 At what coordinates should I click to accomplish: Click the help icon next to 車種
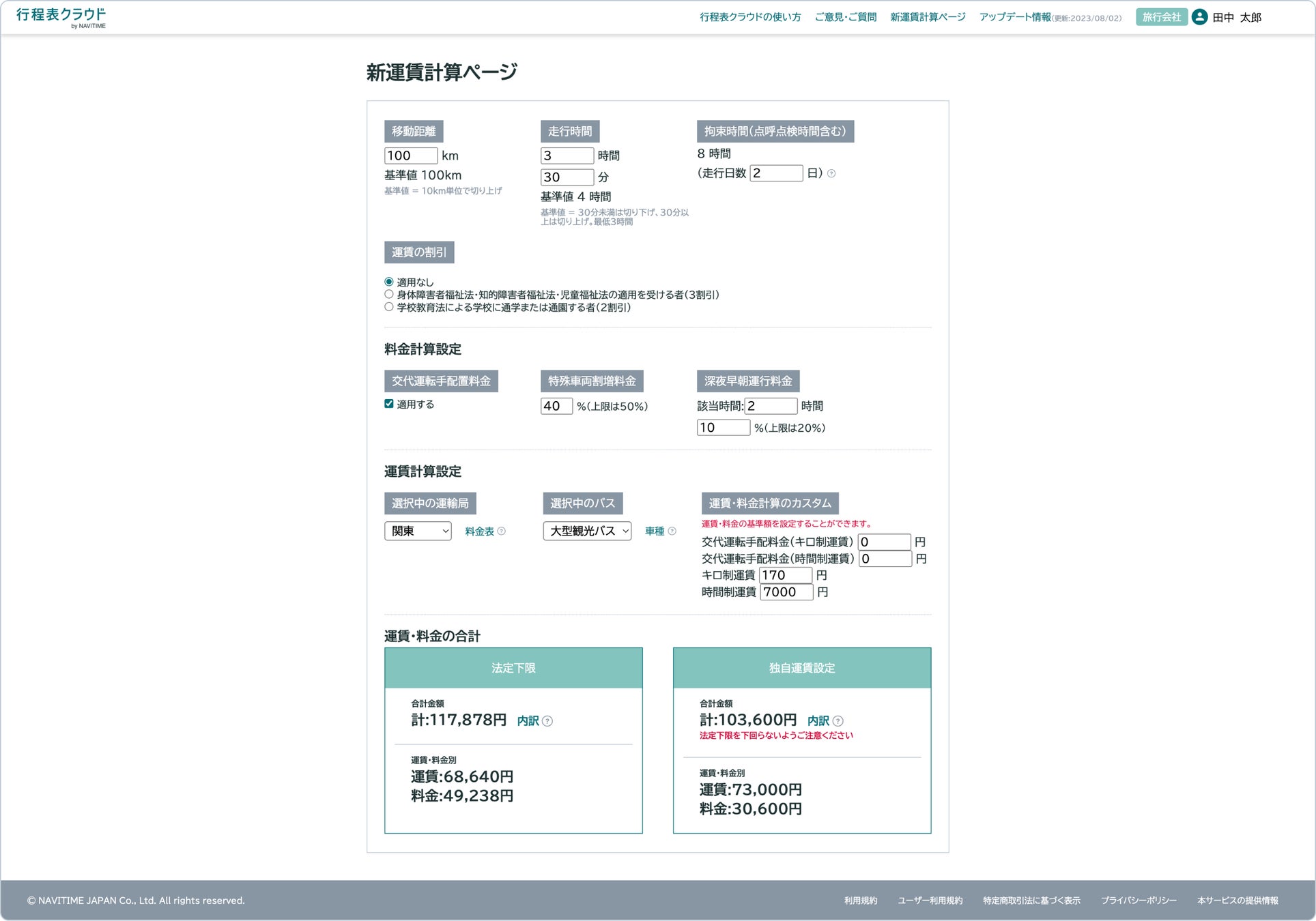672,531
